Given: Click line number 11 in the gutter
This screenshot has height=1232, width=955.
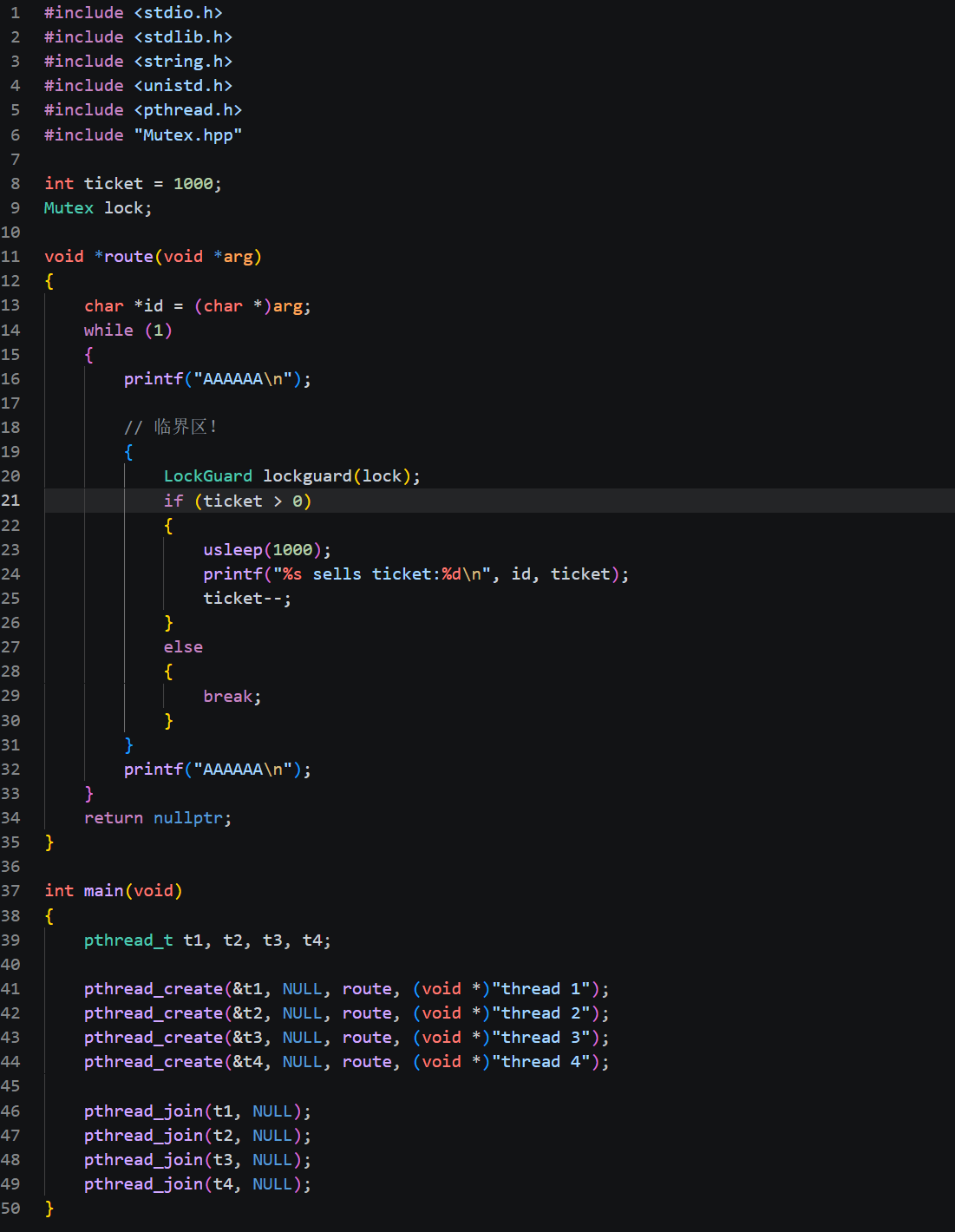Looking at the screenshot, I should [x=10, y=257].
